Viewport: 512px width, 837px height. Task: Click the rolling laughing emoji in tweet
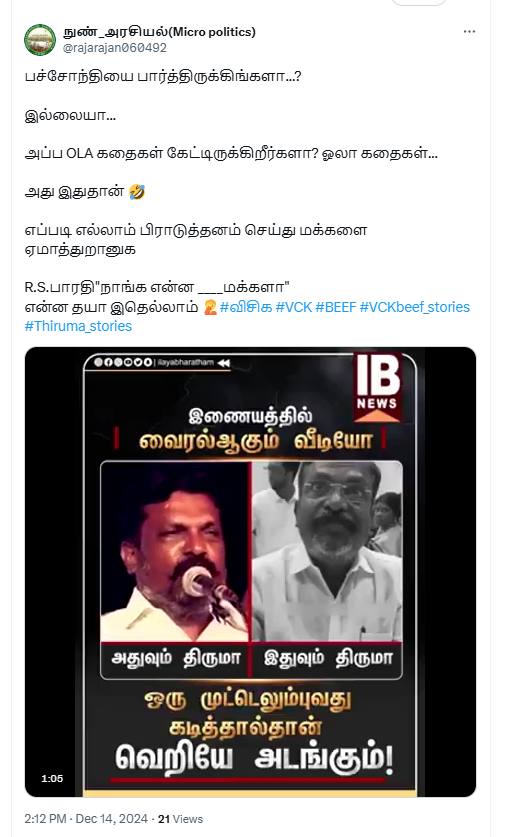click(x=137, y=192)
